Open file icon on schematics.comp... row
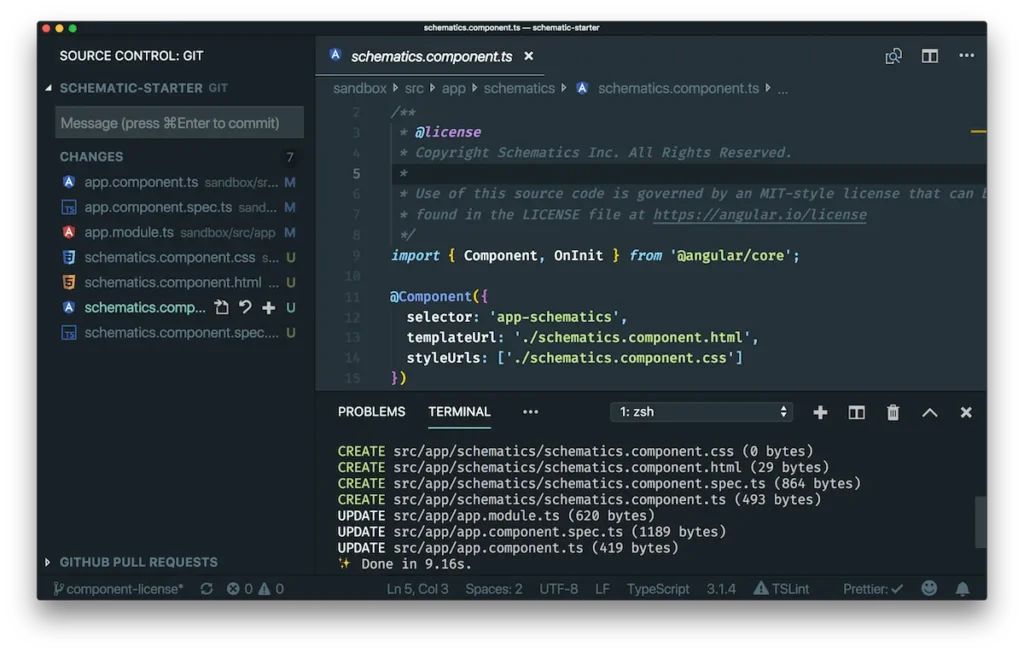The height and width of the screenshot is (653, 1024). 221,308
